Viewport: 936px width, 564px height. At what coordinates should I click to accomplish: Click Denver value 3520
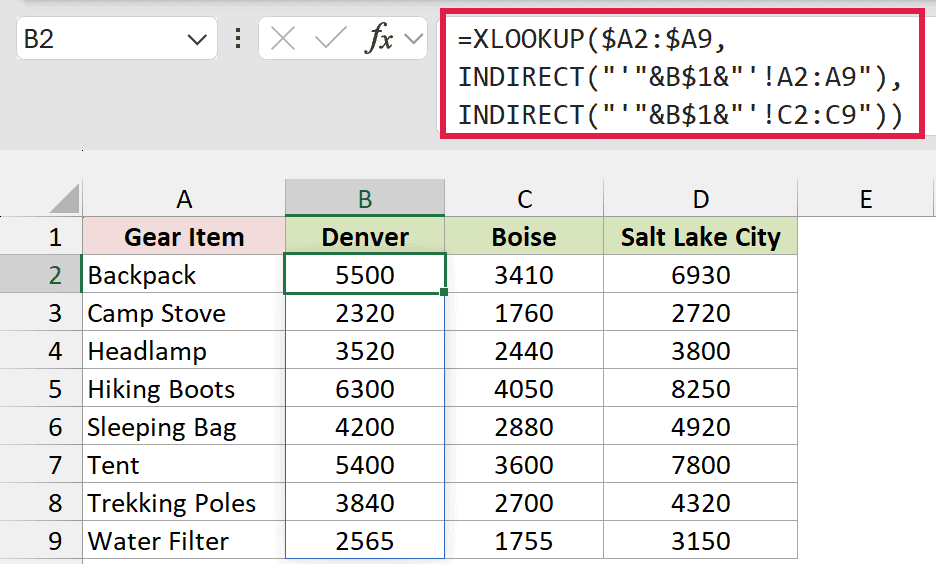pos(365,350)
